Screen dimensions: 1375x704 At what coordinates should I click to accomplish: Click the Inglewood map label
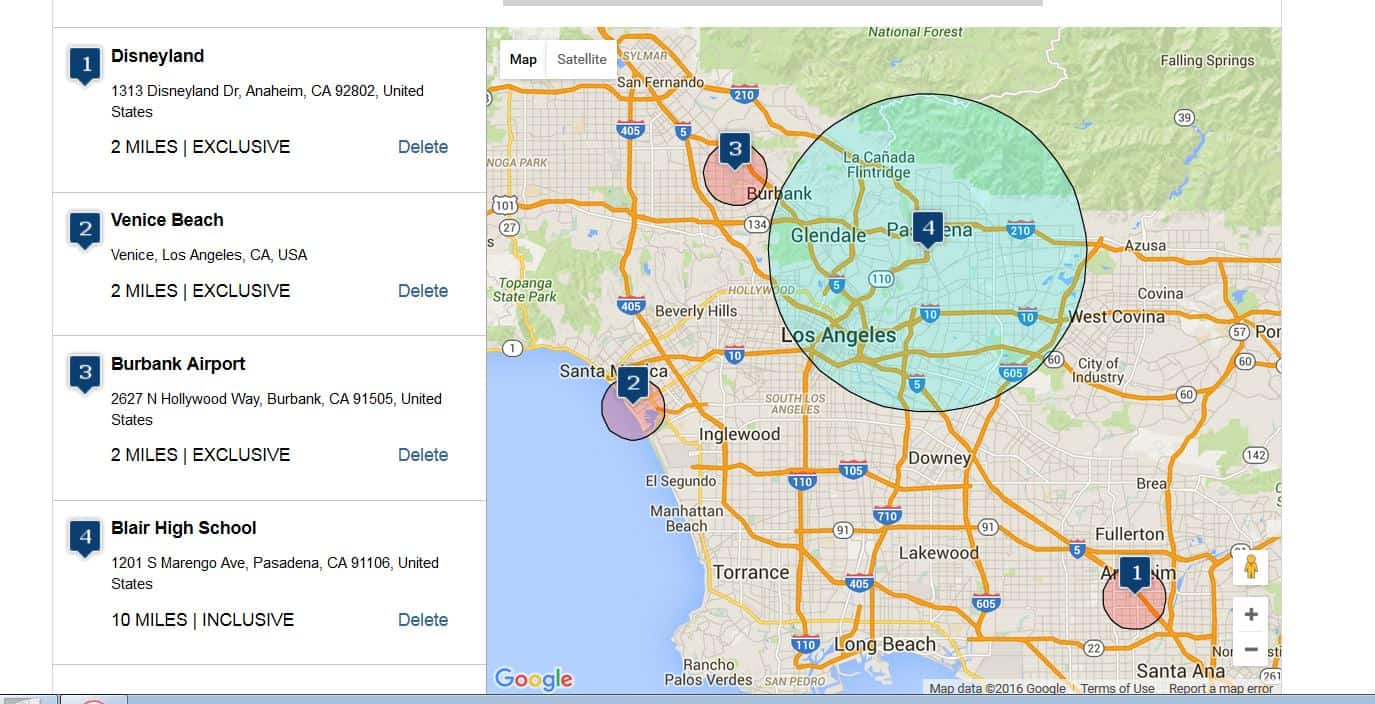739,434
